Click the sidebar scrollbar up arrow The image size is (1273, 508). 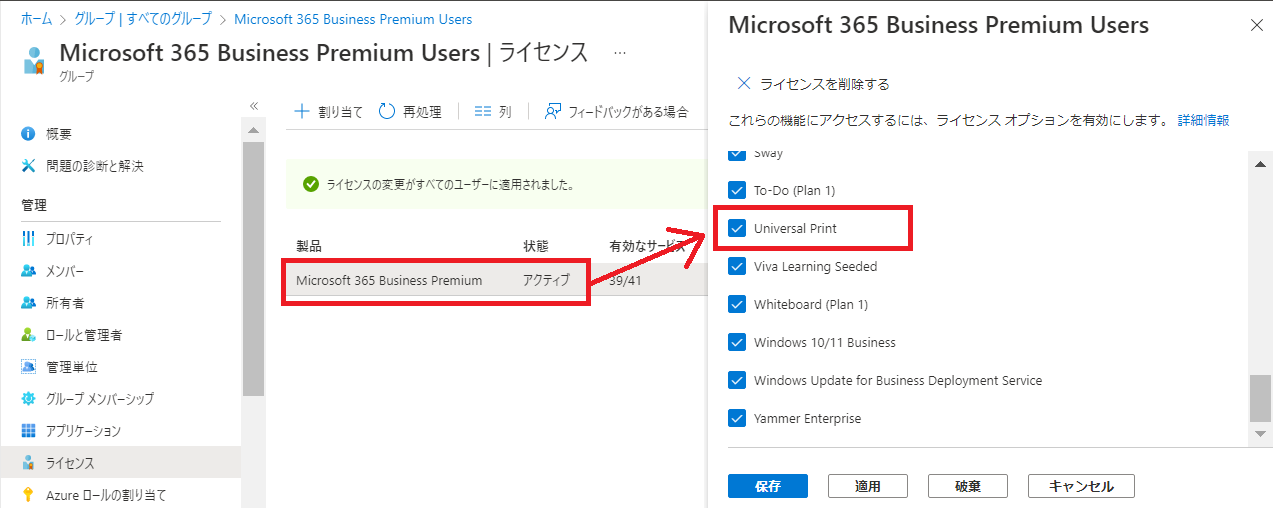tap(253, 130)
